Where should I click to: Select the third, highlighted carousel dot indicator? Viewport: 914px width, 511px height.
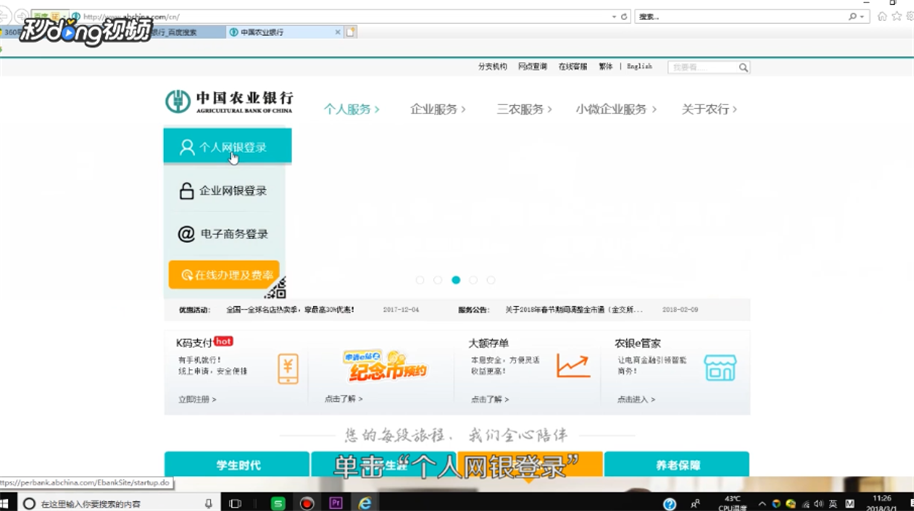pos(456,280)
